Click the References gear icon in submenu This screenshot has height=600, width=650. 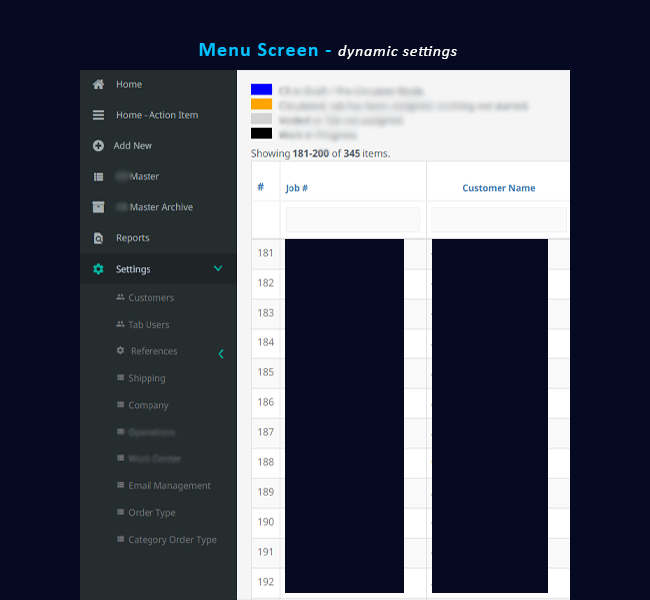click(x=121, y=351)
